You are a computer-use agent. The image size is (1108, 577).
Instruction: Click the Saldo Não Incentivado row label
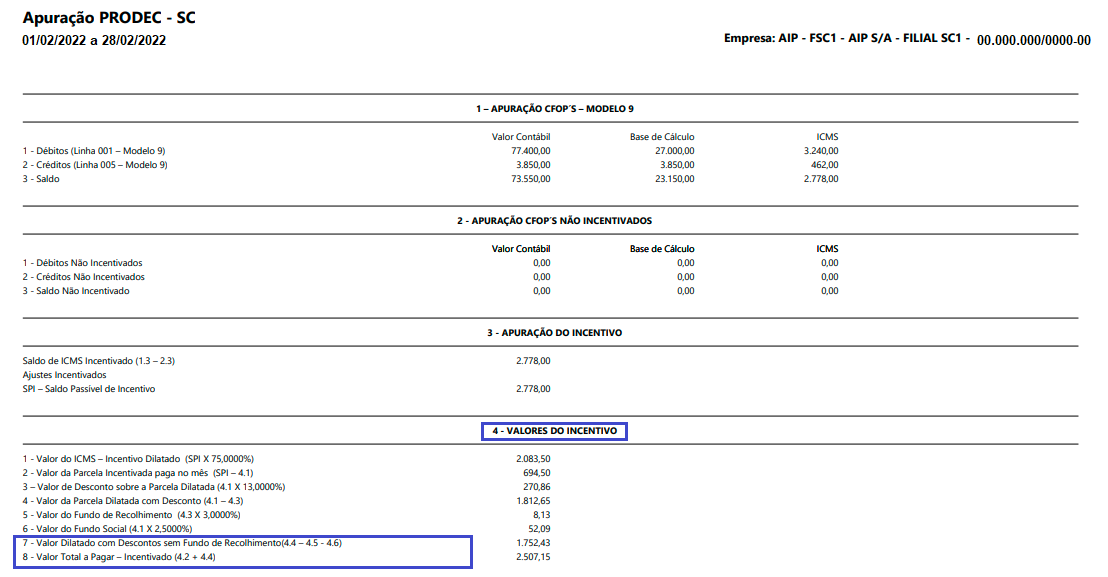tap(76, 291)
